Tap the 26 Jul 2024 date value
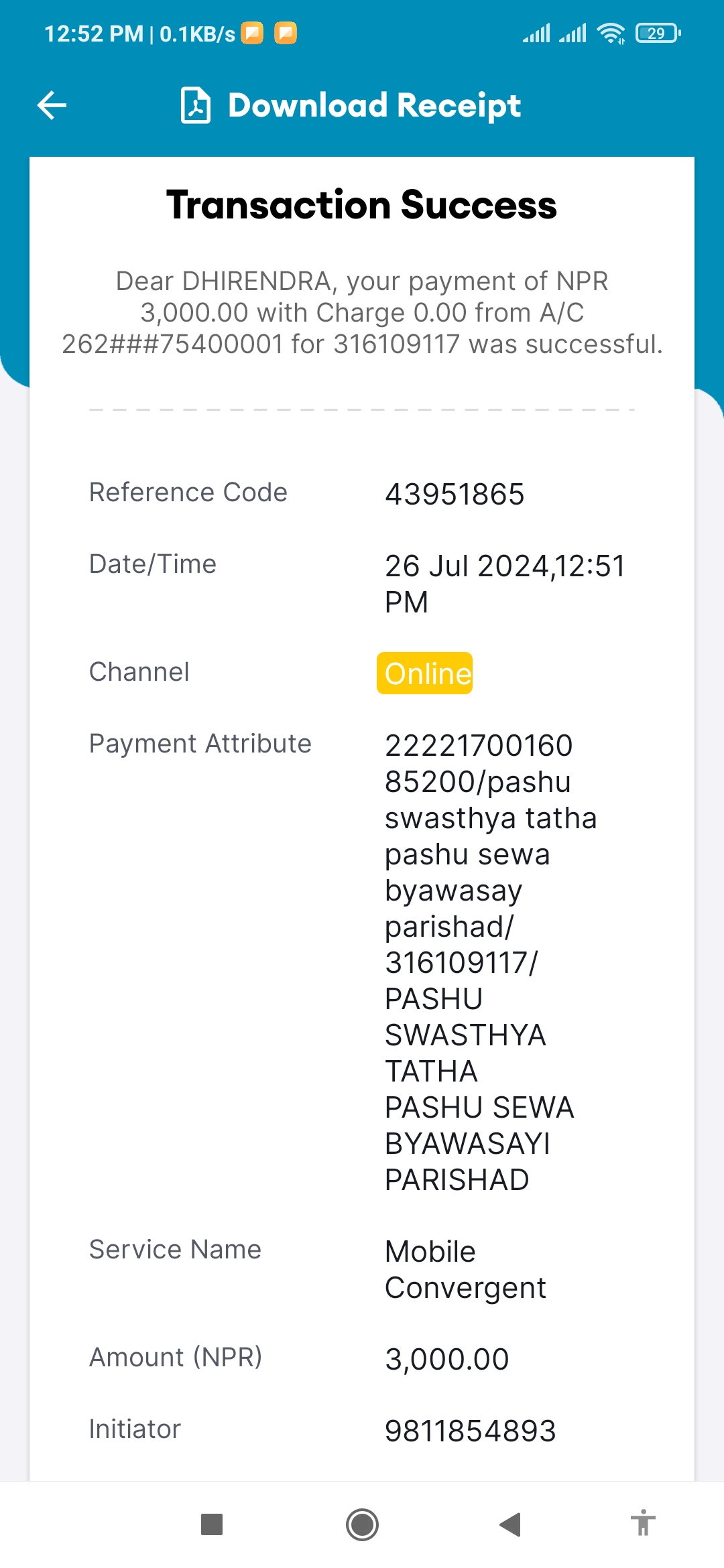The width and height of the screenshot is (724, 1568). tap(505, 584)
